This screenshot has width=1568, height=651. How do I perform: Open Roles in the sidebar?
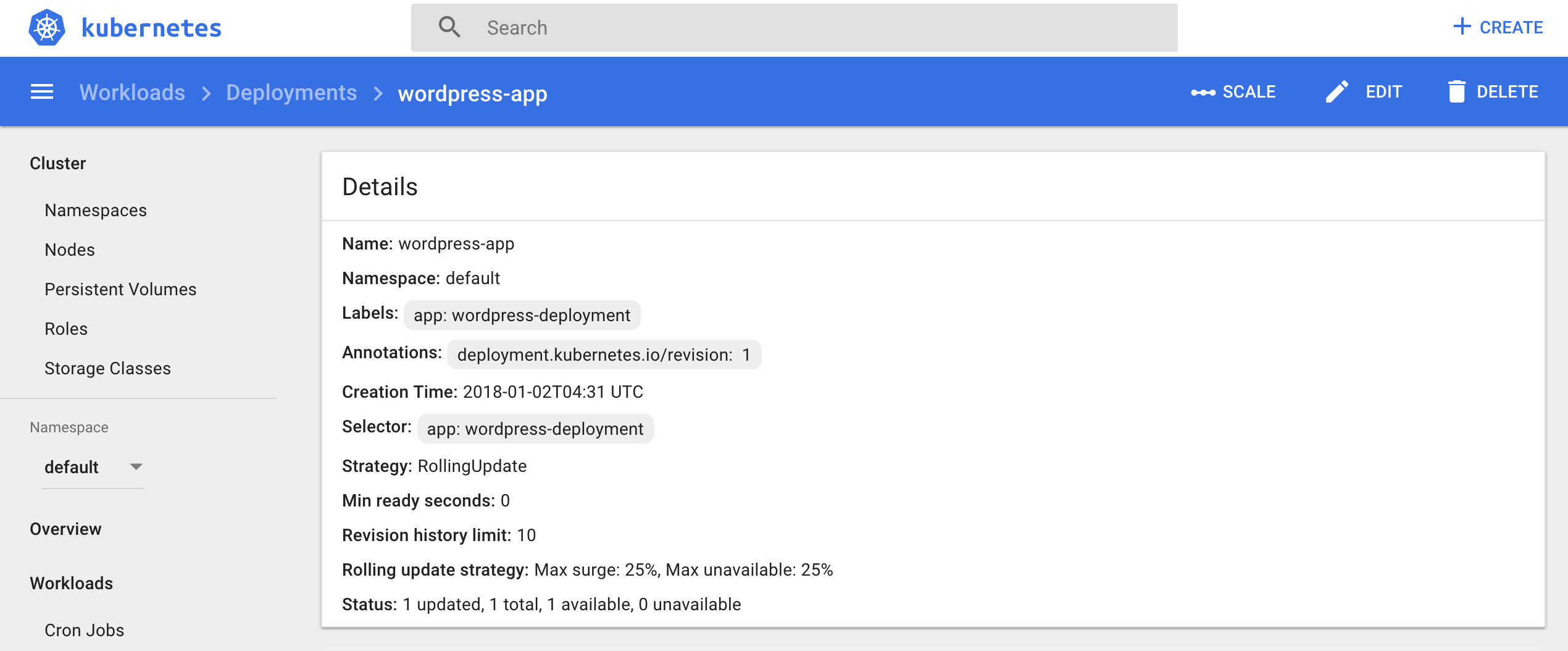click(66, 329)
